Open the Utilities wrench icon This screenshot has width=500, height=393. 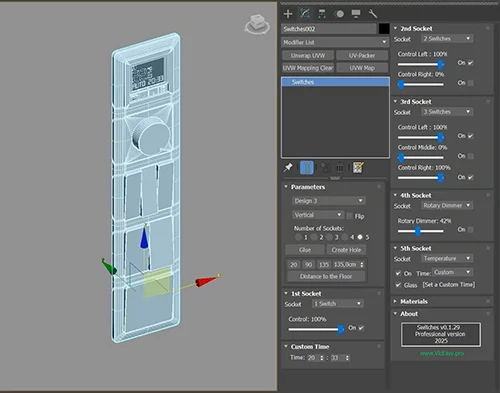(x=373, y=14)
